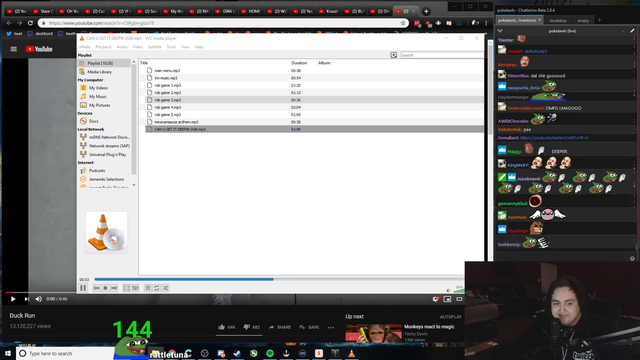The height and width of the screenshot is (360, 640).
Task: Toggle VLC playlist view button
Action: 148,288
